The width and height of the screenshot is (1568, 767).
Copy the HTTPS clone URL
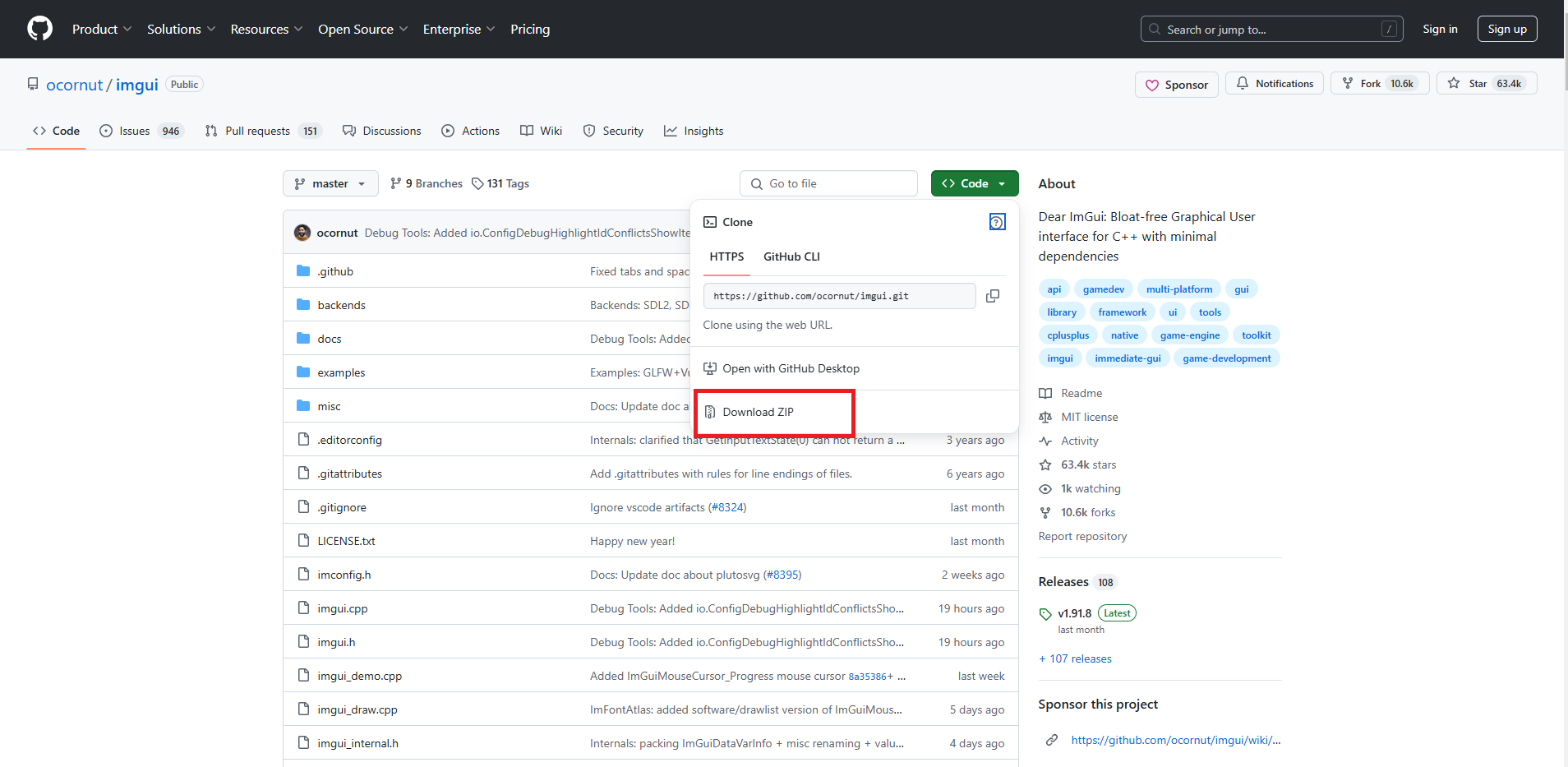tap(993, 296)
